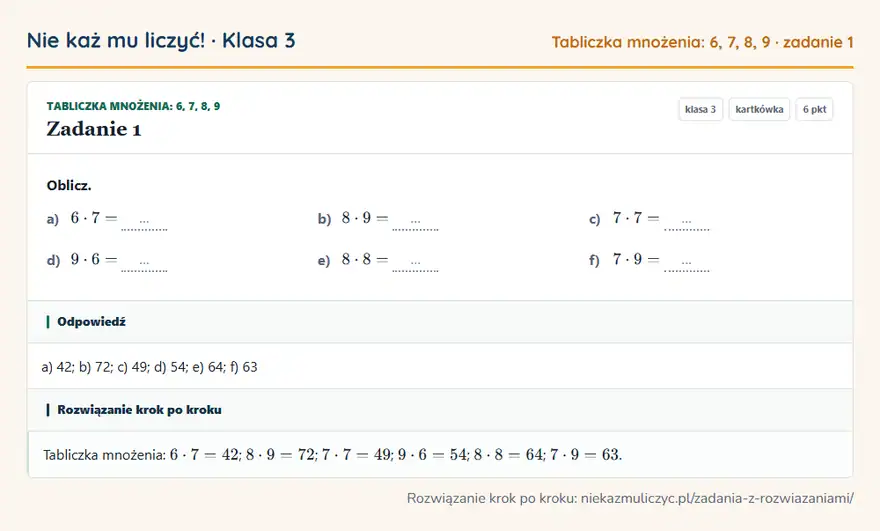Click the answer blank for c) 7 · 7
The height and width of the screenshot is (531, 880).
pyautogui.click(x=686, y=222)
